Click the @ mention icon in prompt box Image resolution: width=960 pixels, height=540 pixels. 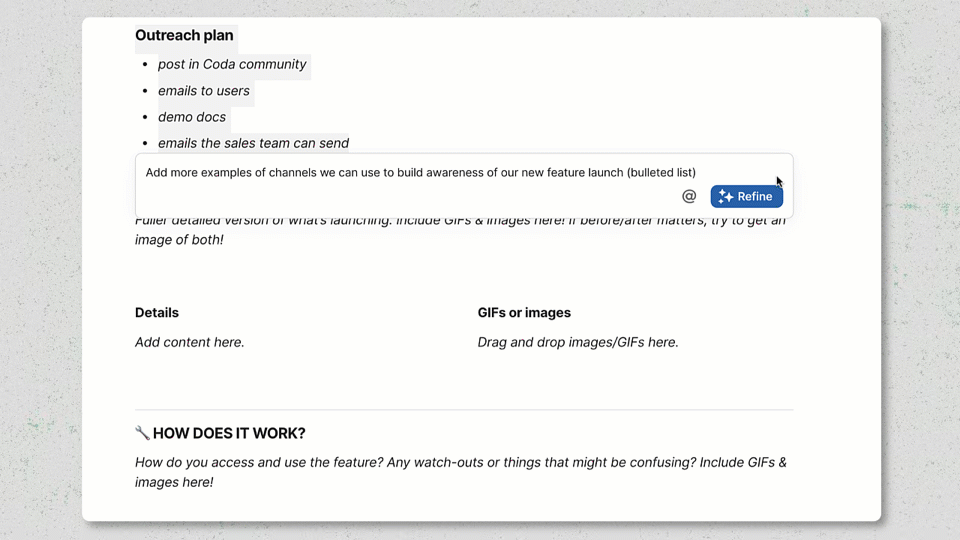689,196
